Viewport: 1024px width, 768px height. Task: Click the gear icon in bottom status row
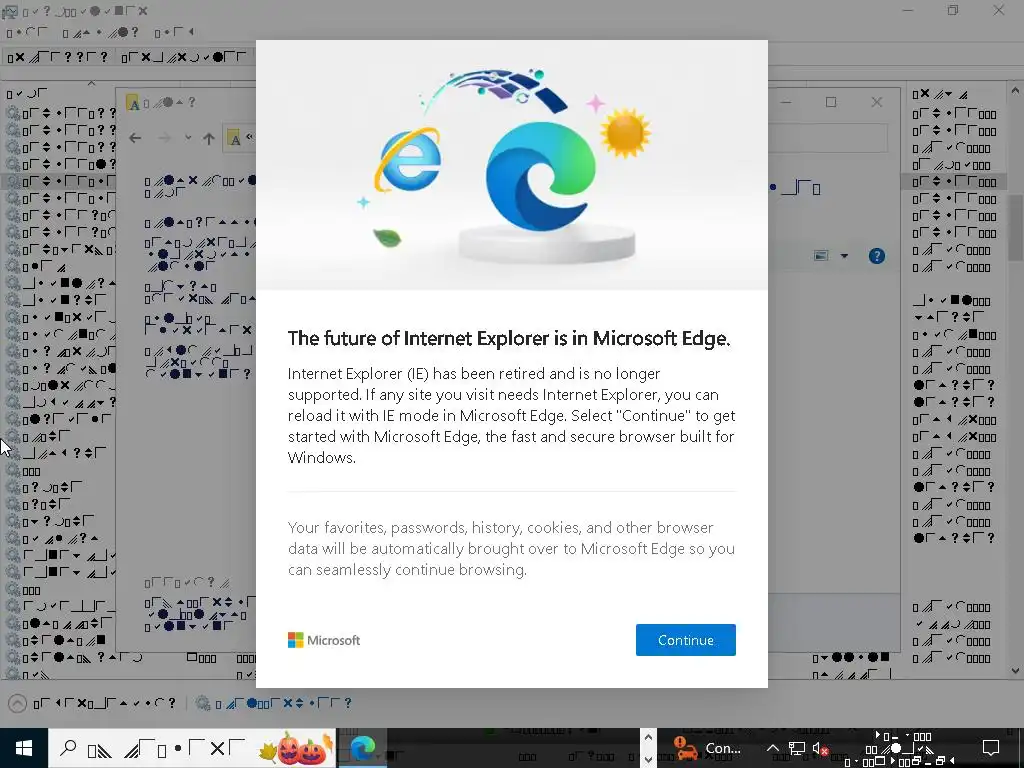(203, 703)
